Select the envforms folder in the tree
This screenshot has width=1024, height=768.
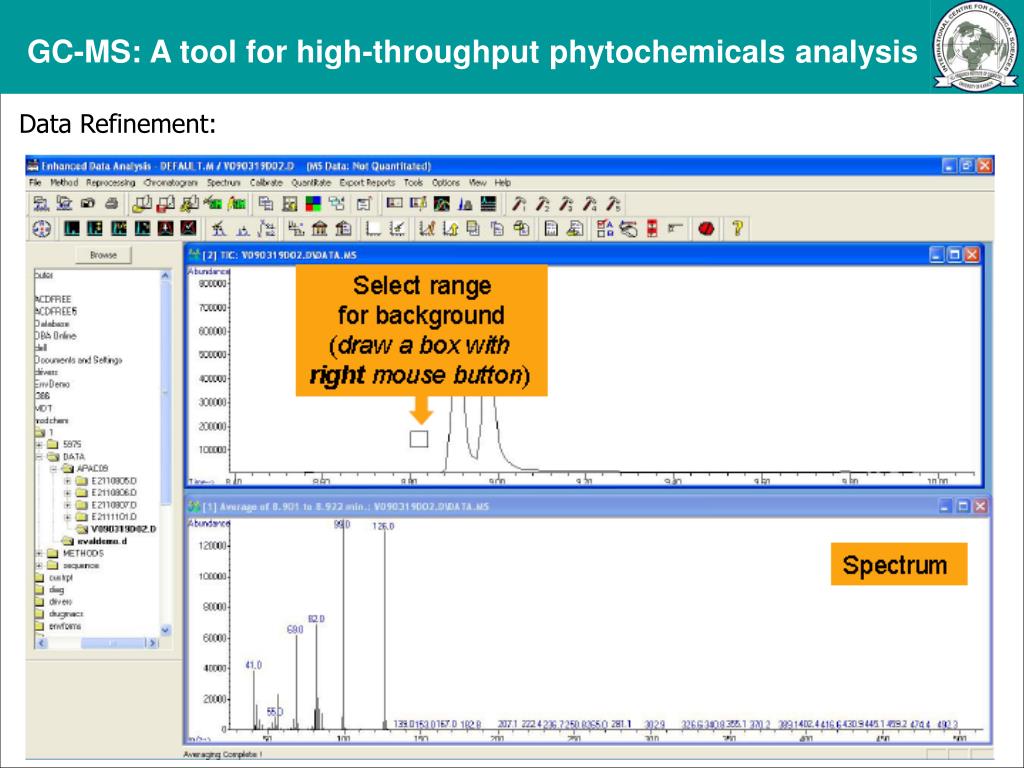tap(65, 626)
